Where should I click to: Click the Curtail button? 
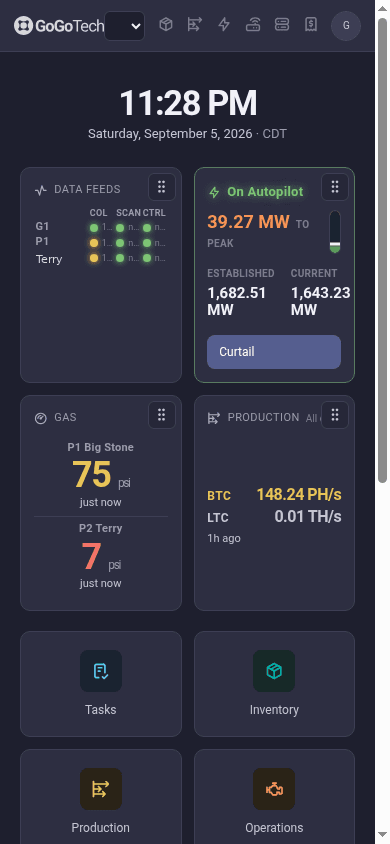[x=274, y=352]
